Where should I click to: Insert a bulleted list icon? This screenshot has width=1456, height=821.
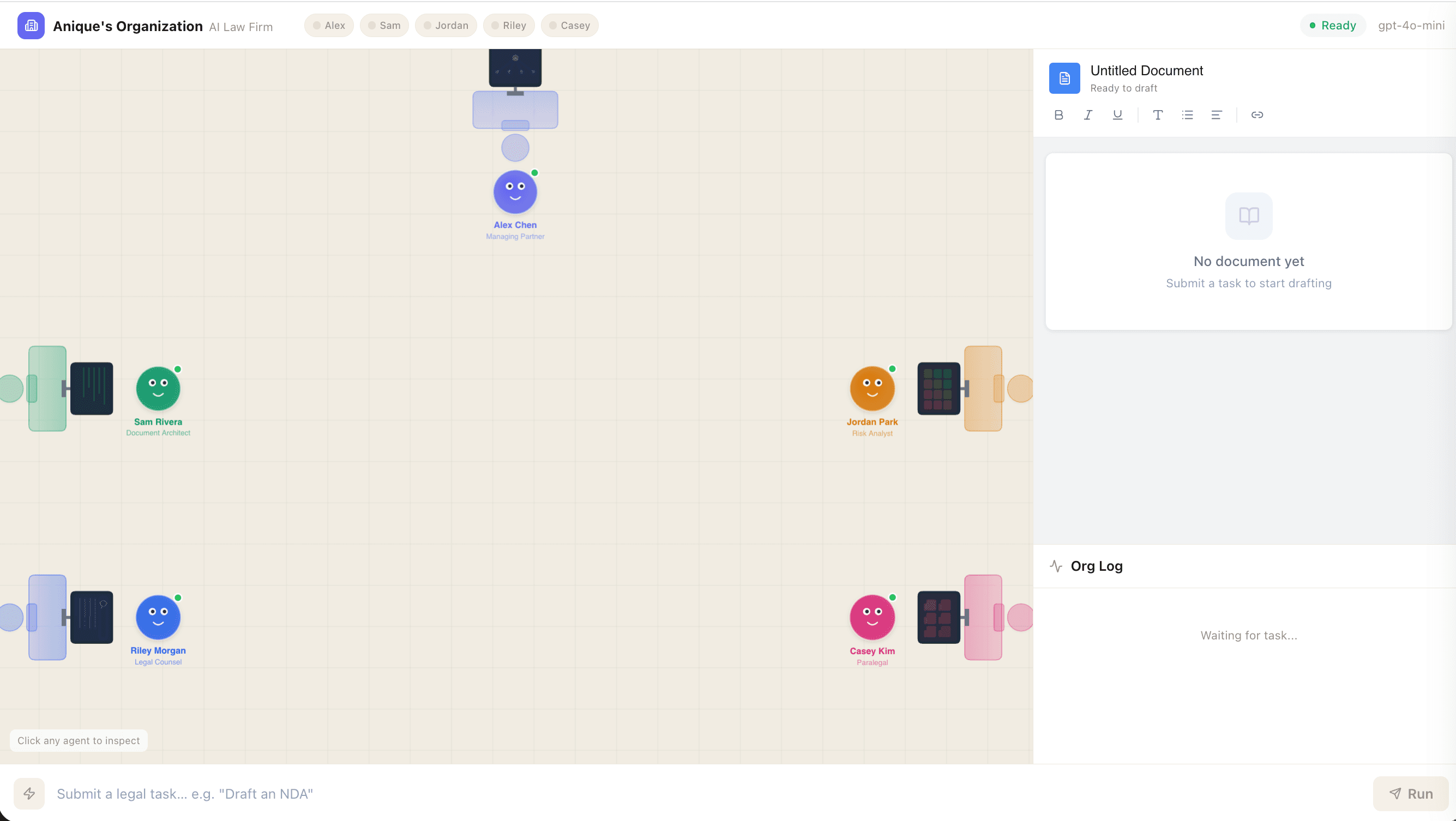[x=1187, y=115]
